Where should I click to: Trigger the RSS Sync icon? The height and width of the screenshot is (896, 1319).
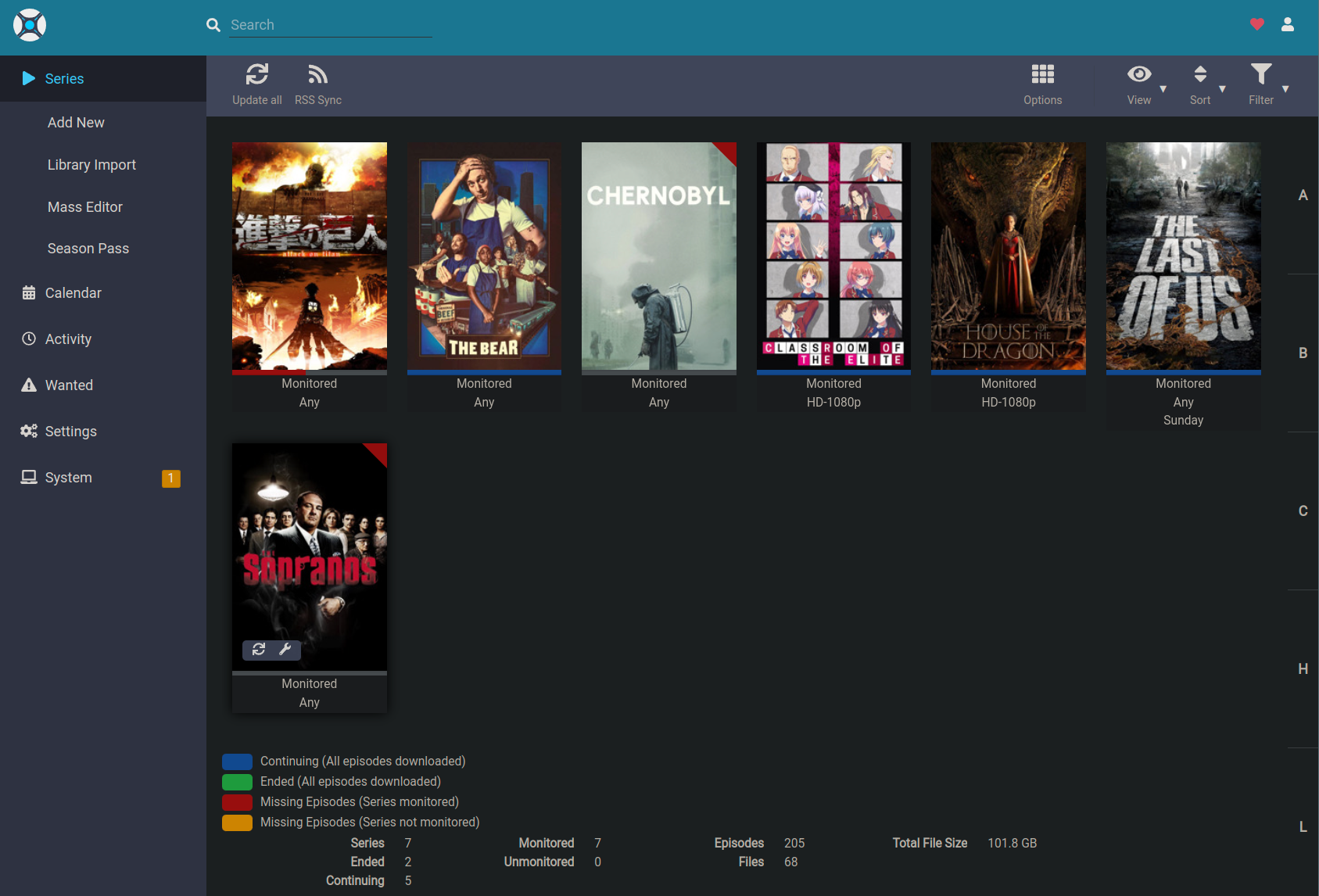(317, 74)
